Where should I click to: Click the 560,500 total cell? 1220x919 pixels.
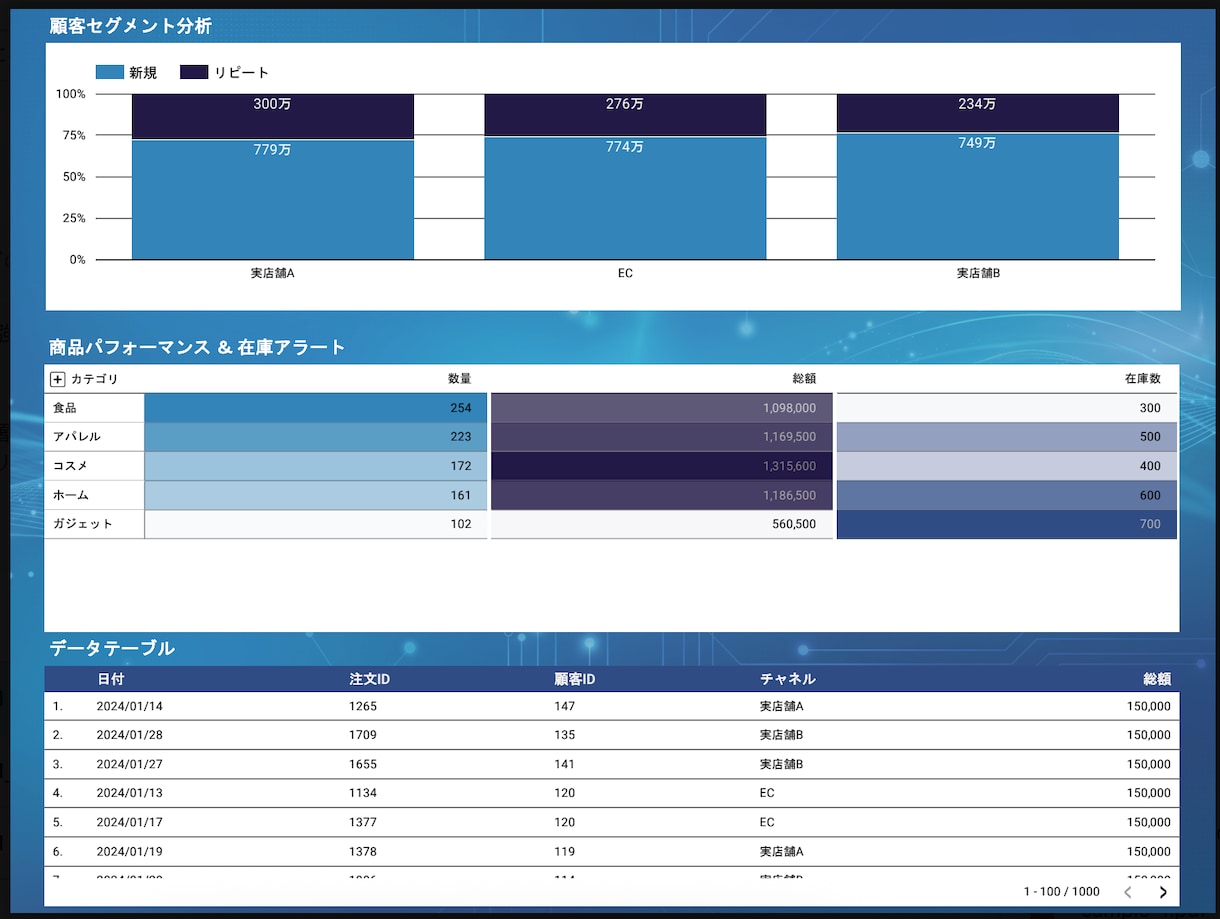pyautogui.click(x=662, y=524)
